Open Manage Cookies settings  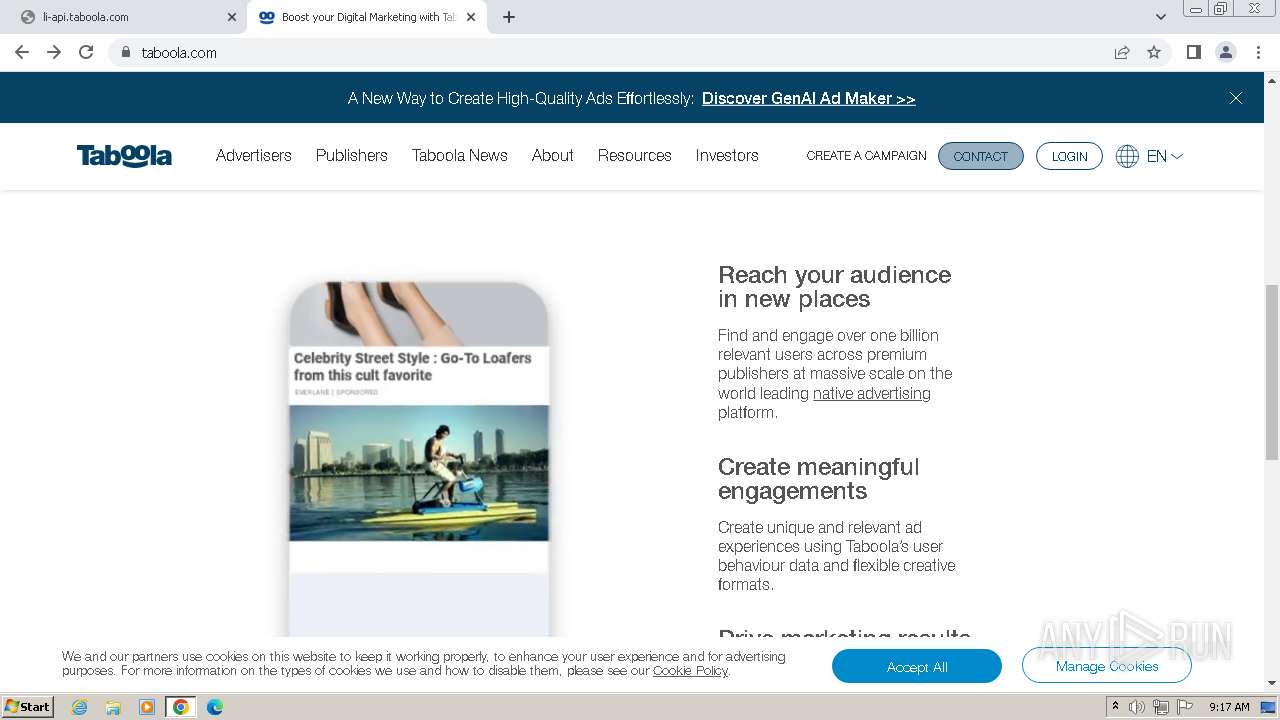1106,666
